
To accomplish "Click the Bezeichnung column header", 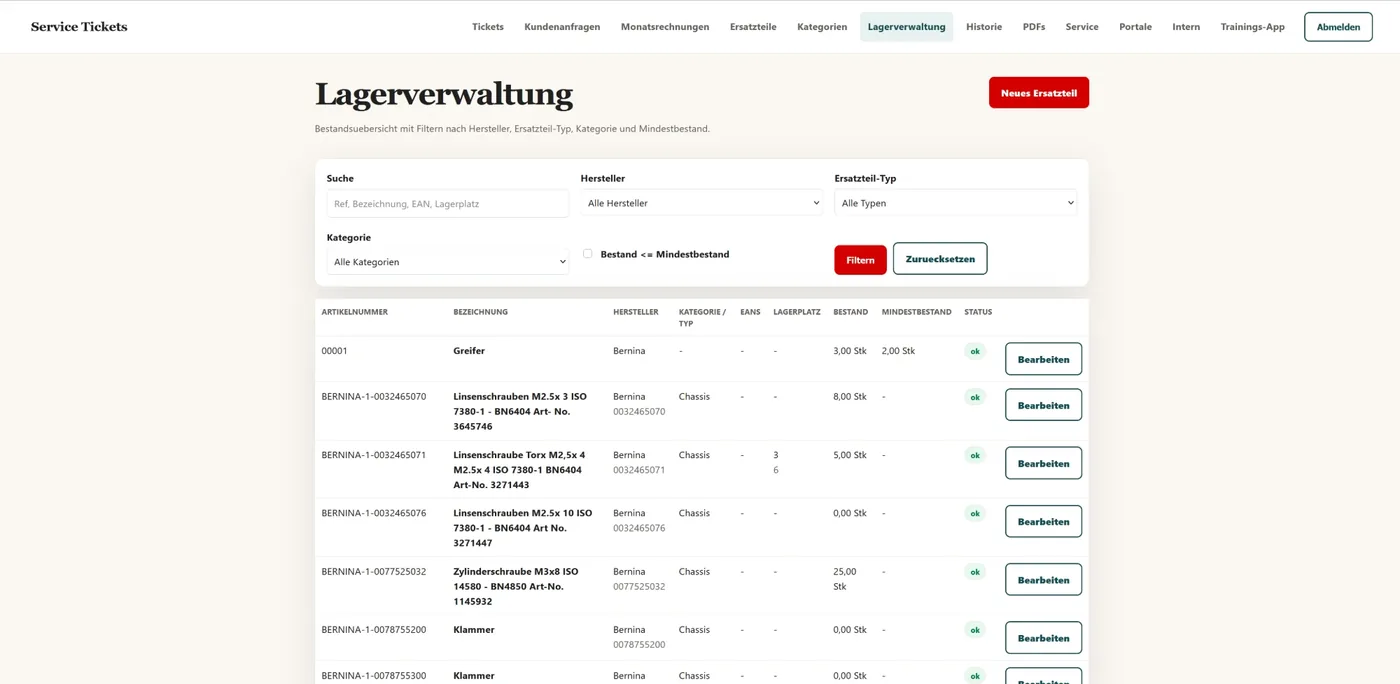I will click(481, 312).
